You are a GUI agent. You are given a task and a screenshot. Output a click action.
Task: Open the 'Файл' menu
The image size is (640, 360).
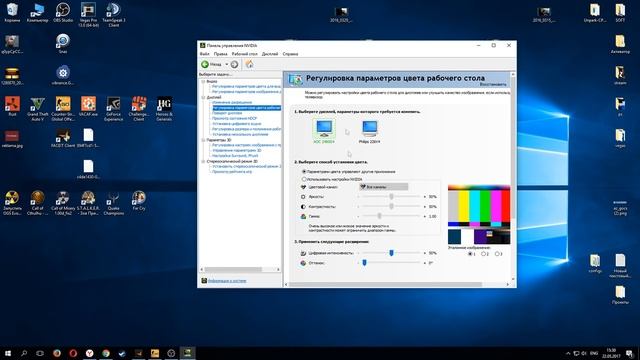(x=204, y=54)
